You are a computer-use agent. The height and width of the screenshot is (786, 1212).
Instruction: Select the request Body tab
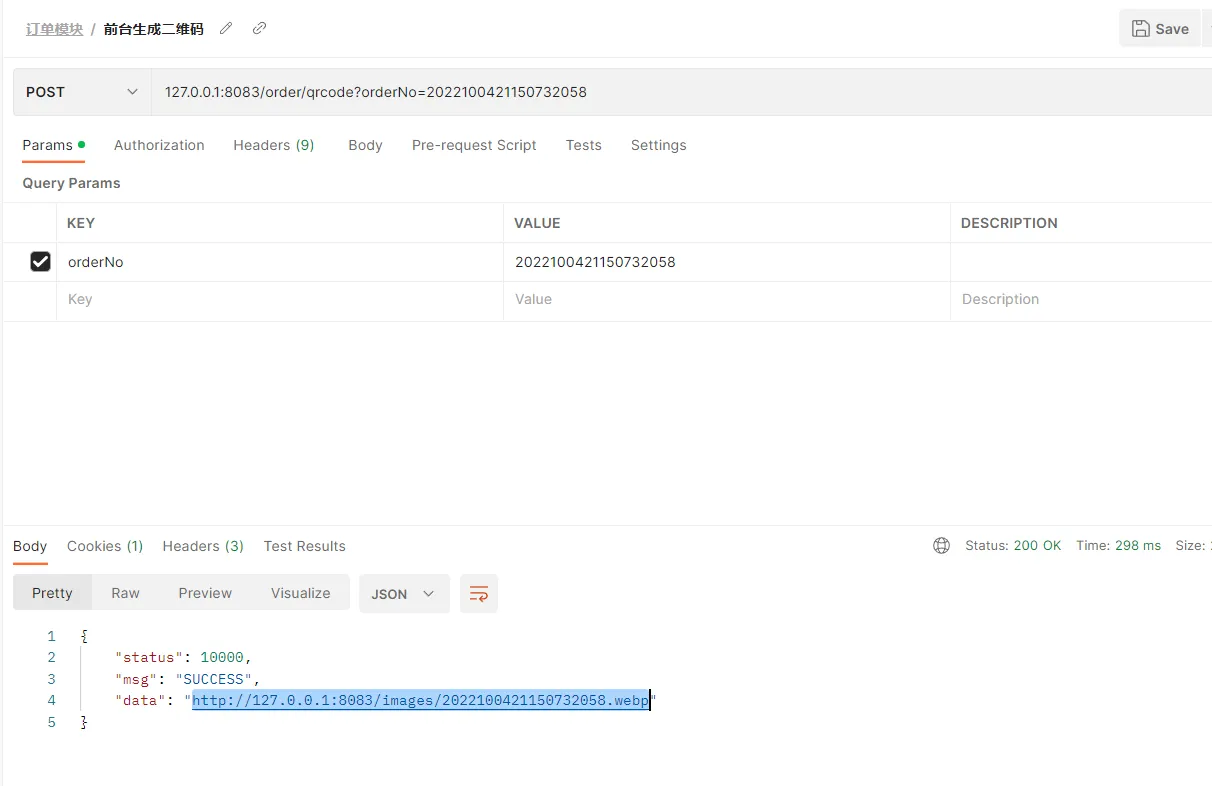[x=365, y=145]
